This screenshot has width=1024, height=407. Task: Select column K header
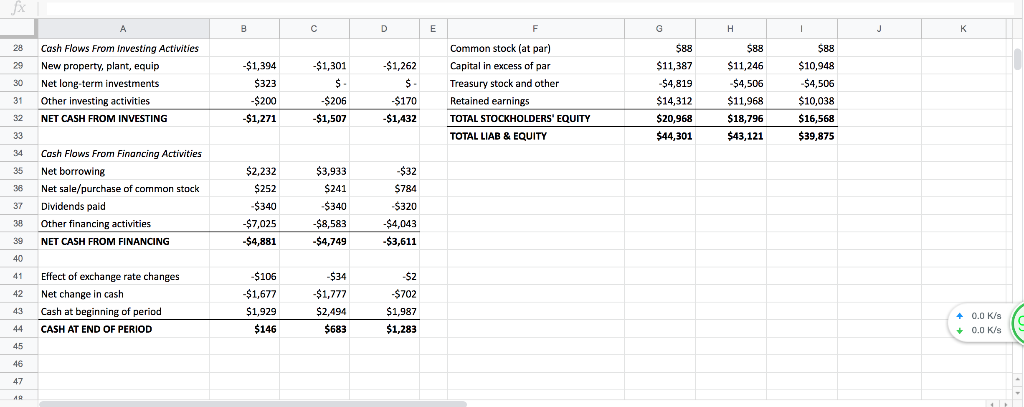tap(963, 29)
